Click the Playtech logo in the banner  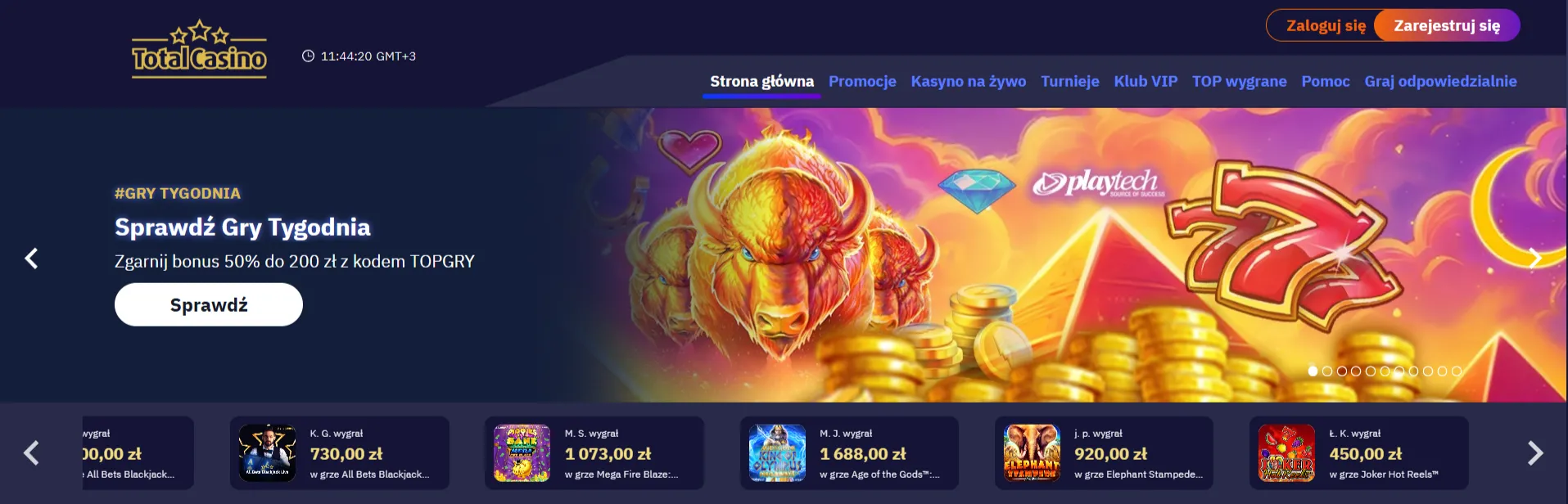click(1097, 183)
